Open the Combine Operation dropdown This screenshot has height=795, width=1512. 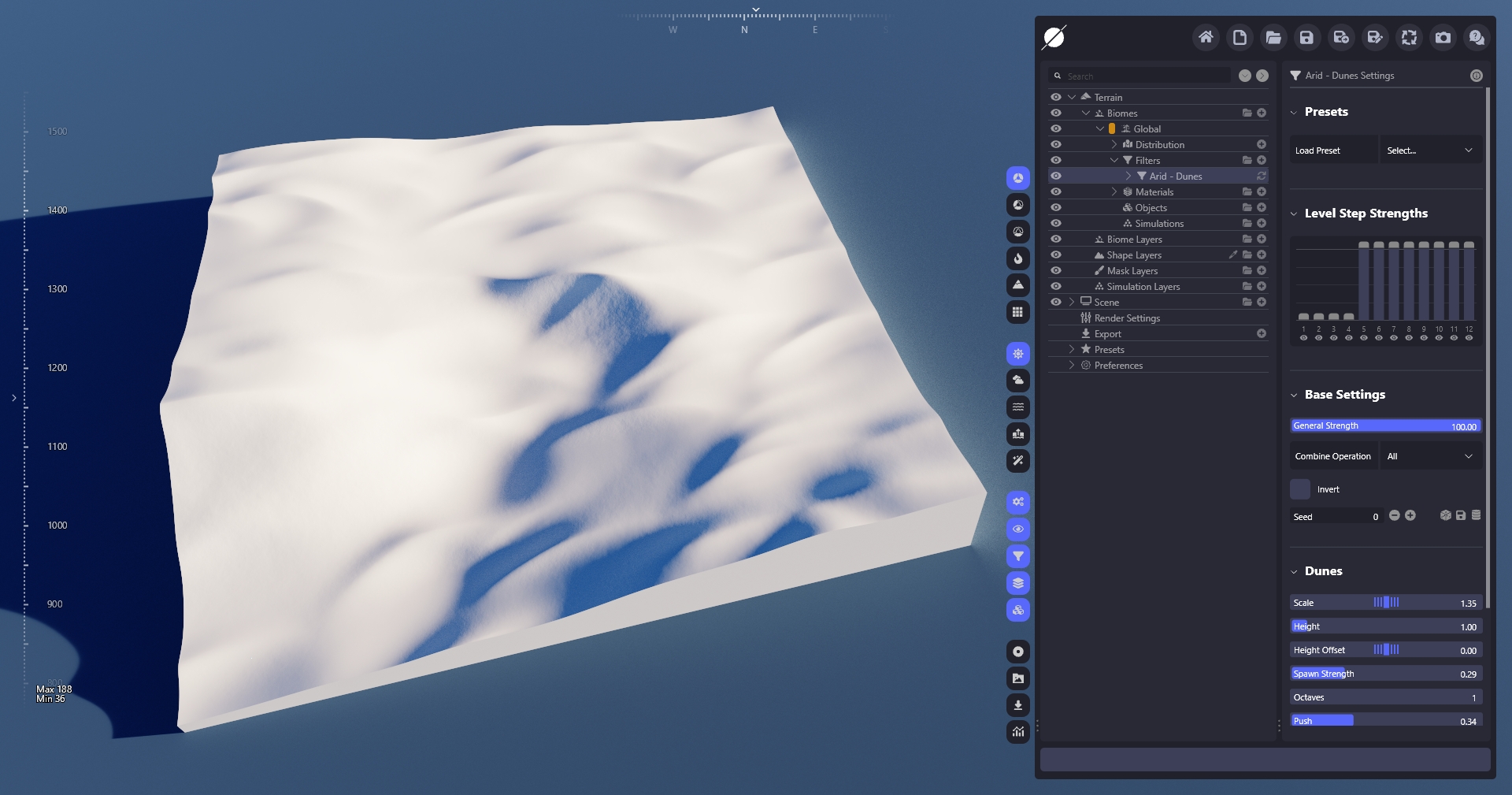[1430, 456]
